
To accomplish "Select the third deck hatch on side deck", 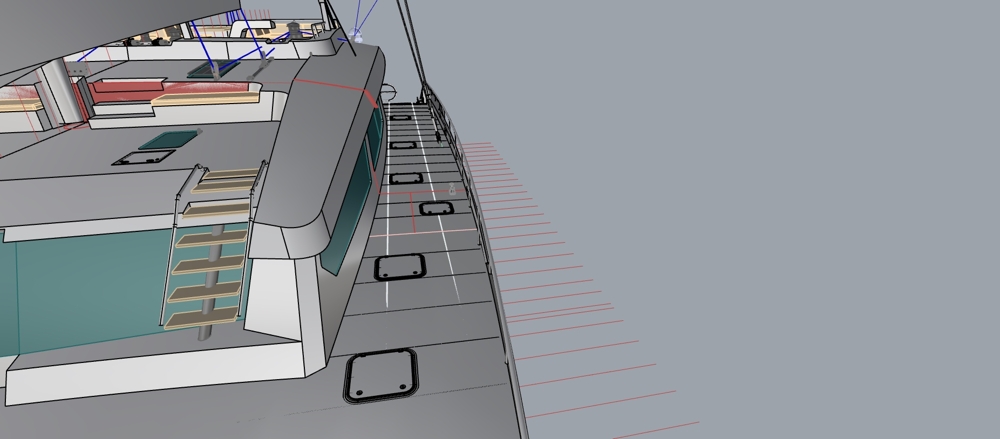I will 436,208.
